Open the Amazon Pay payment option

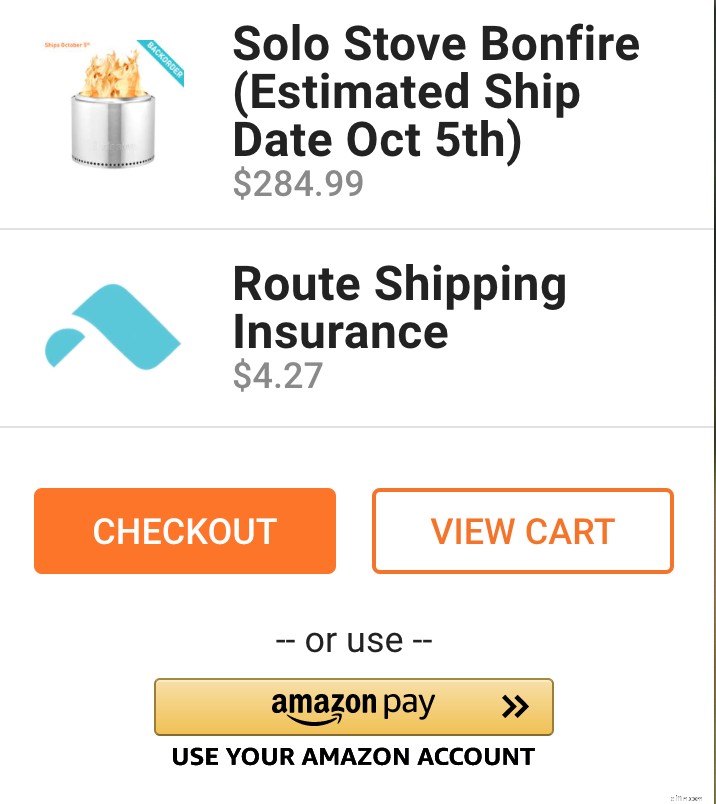coord(354,707)
